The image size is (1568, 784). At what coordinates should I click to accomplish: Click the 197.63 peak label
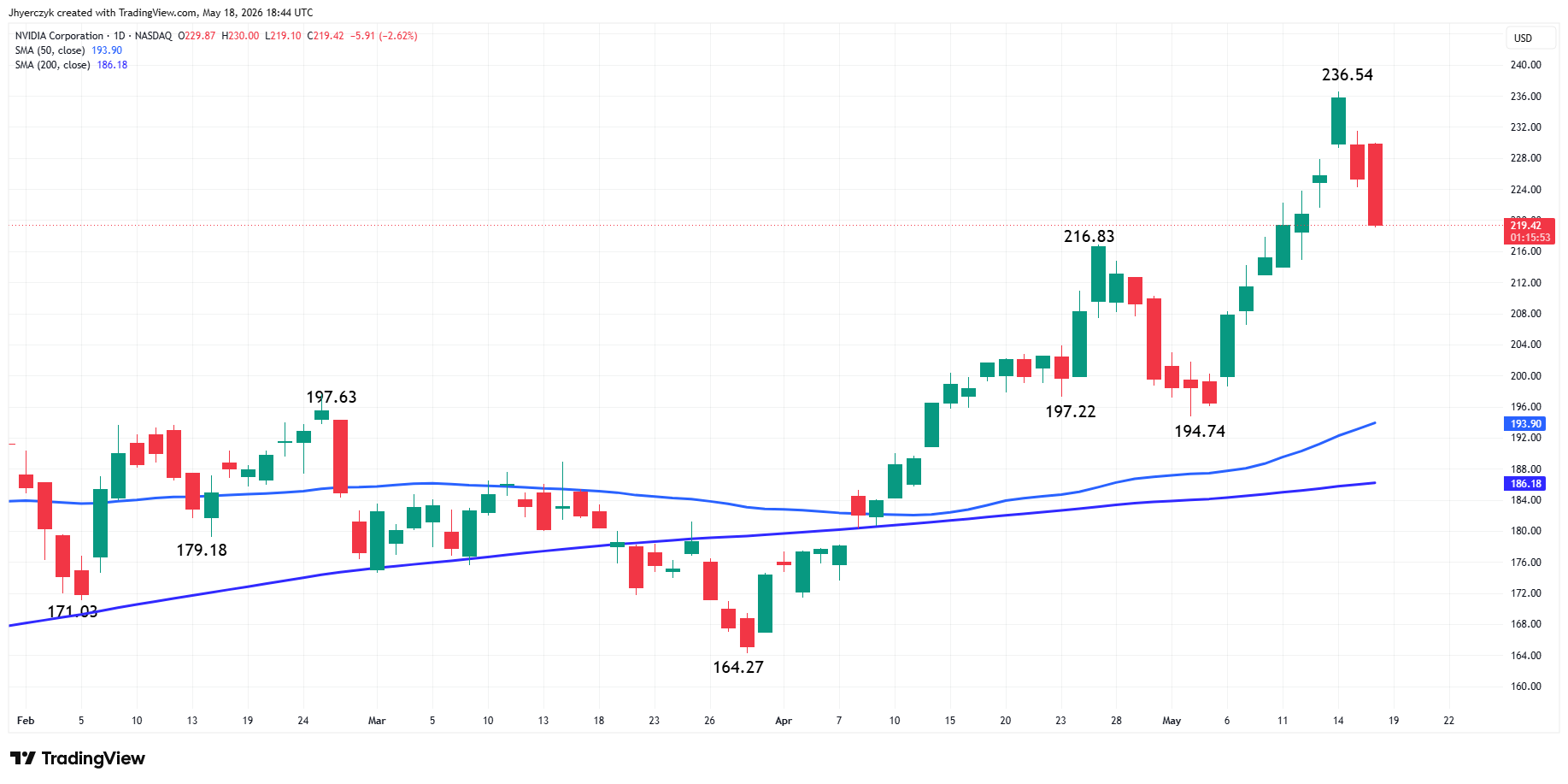pos(332,398)
